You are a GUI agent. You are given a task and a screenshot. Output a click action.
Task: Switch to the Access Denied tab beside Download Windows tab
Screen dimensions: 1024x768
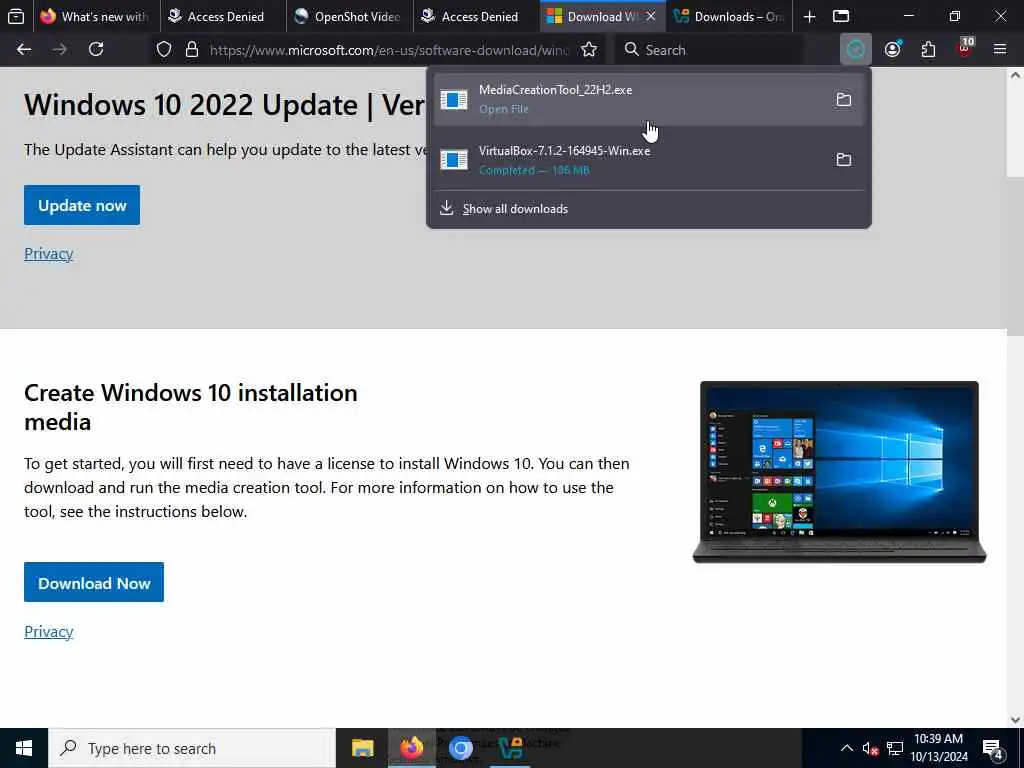[476, 16]
